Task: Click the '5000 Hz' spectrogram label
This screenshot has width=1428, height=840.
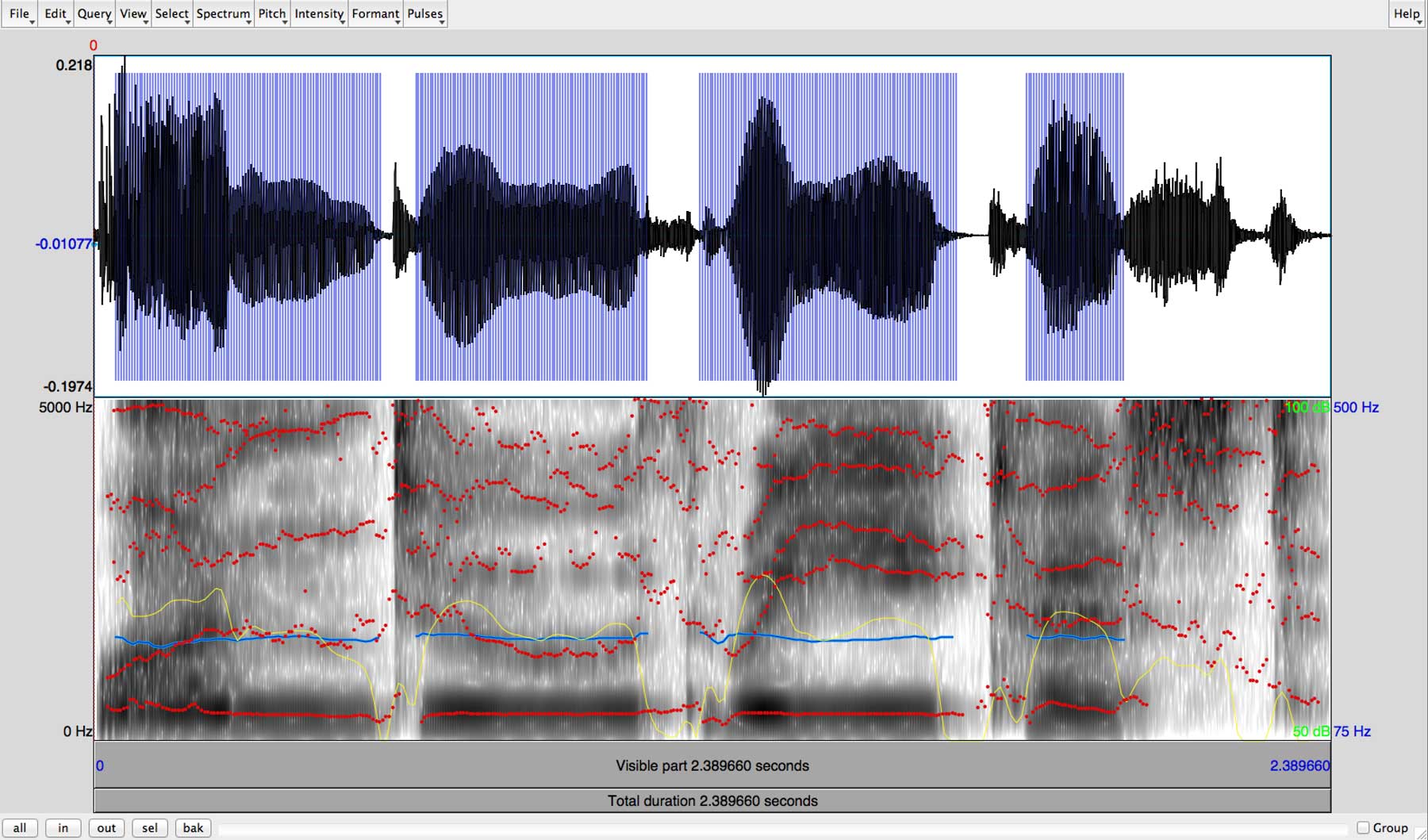Action: pyautogui.click(x=65, y=408)
